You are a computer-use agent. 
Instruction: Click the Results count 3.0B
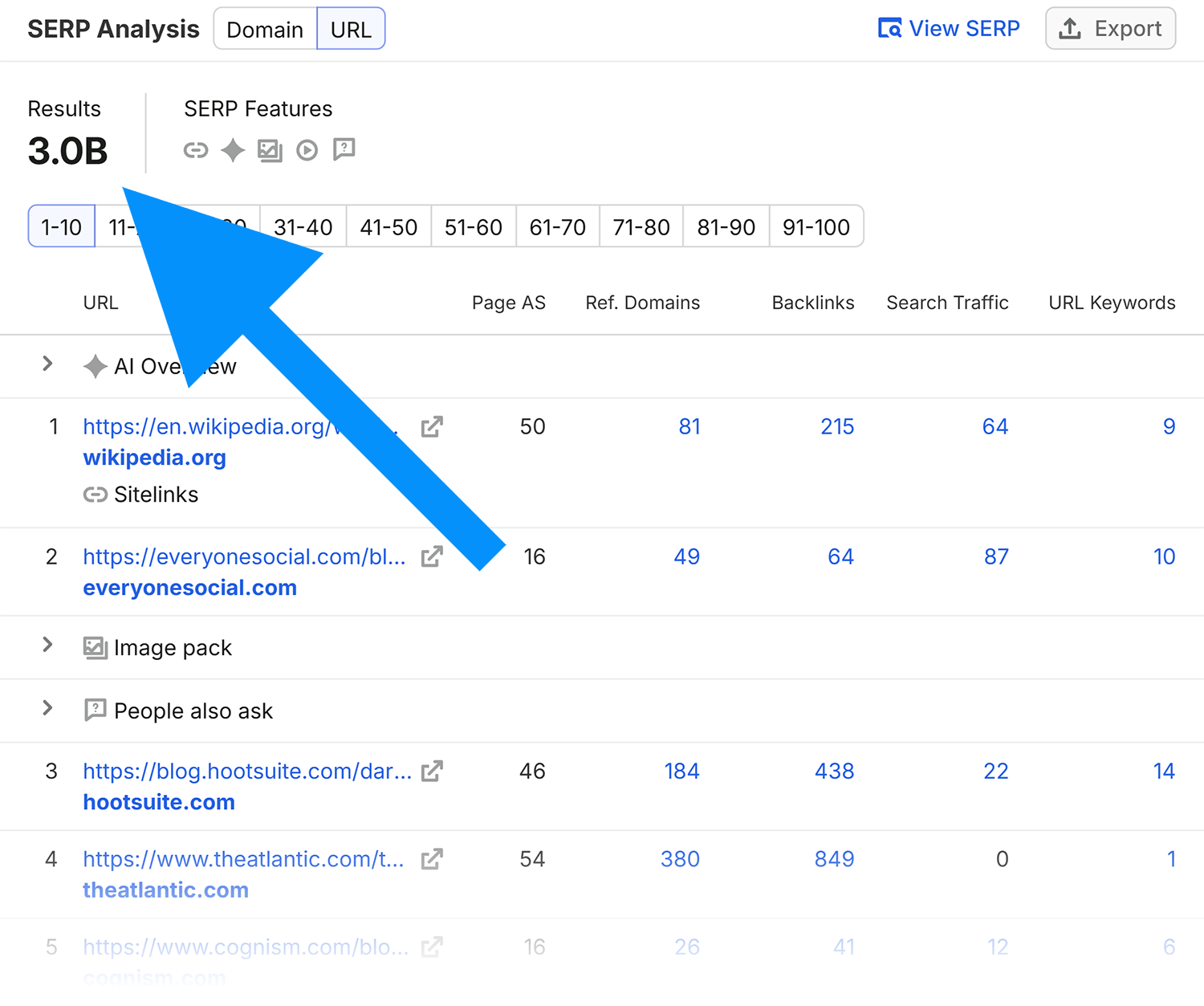68,151
